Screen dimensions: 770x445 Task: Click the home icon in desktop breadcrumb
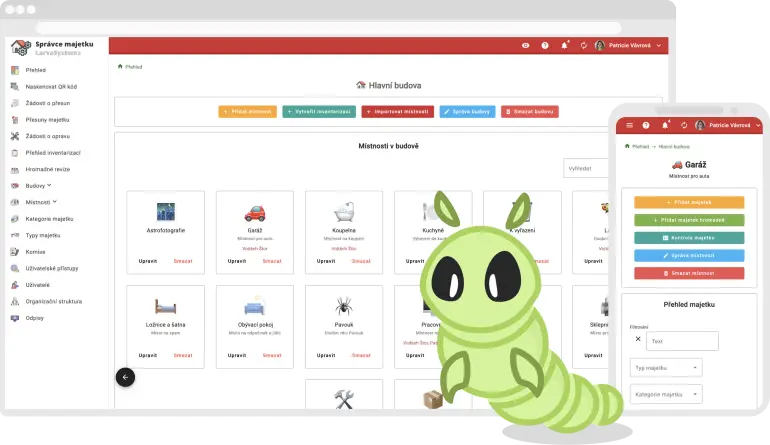tap(120, 67)
